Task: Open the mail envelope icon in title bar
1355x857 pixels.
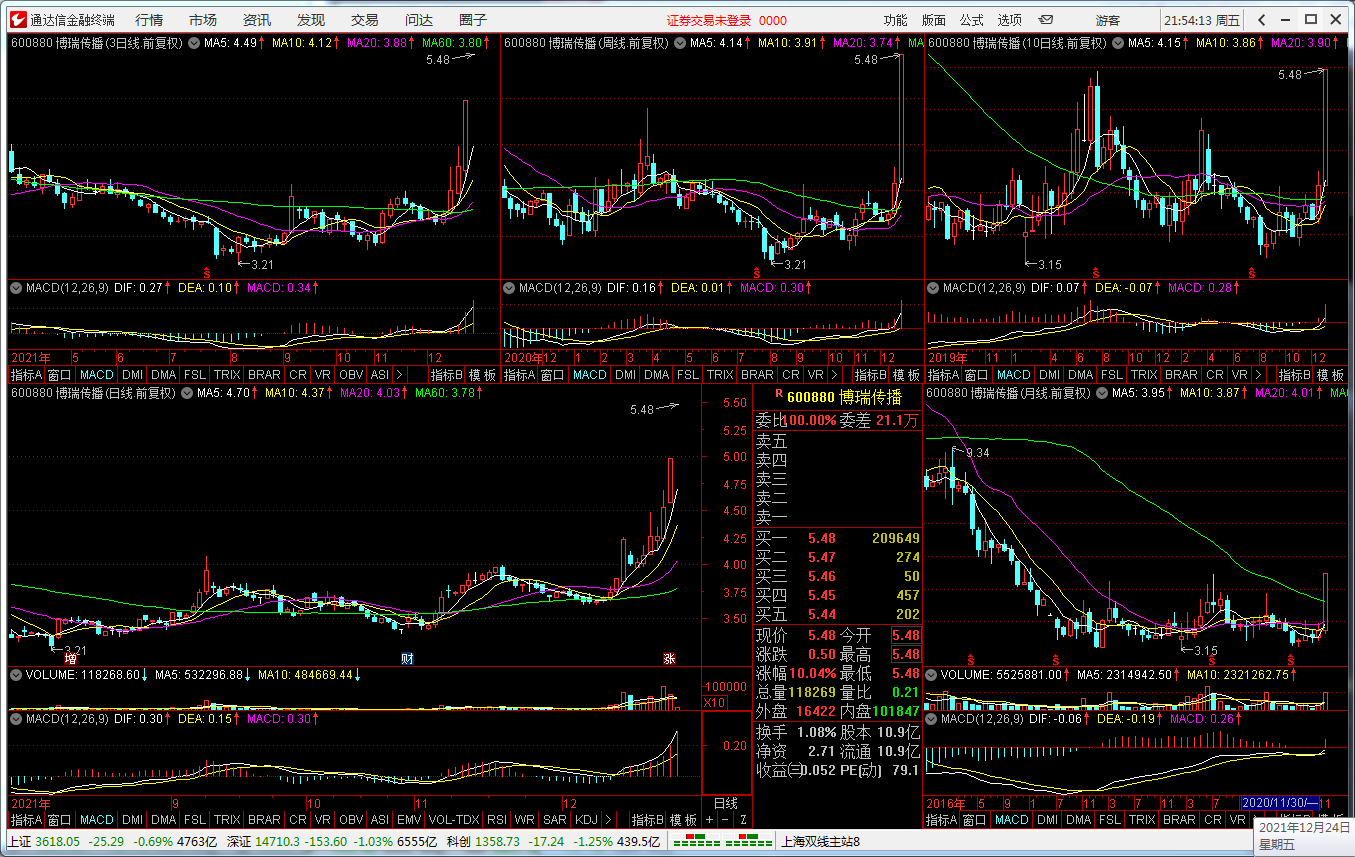Action: click(x=1046, y=20)
